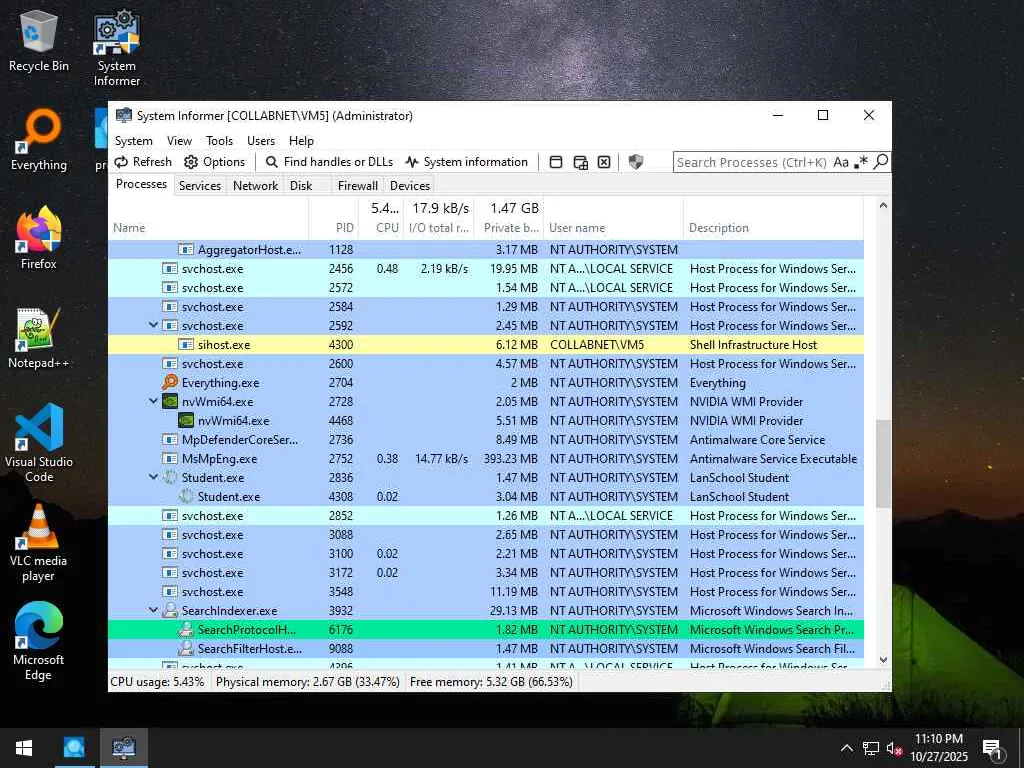Click the find window toolbar icon
Image resolution: width=1024 pixels, height=768 pixels.
[556, 162]
